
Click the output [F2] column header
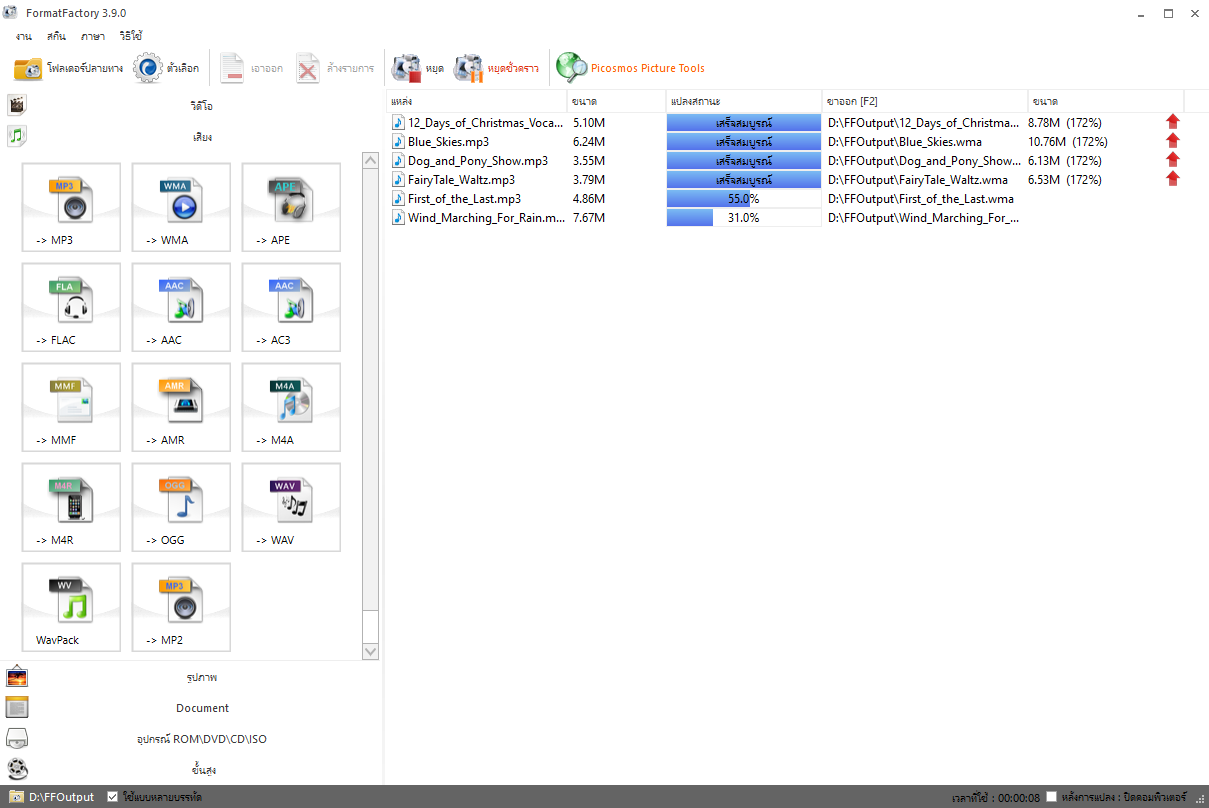[x=925, y=102]
